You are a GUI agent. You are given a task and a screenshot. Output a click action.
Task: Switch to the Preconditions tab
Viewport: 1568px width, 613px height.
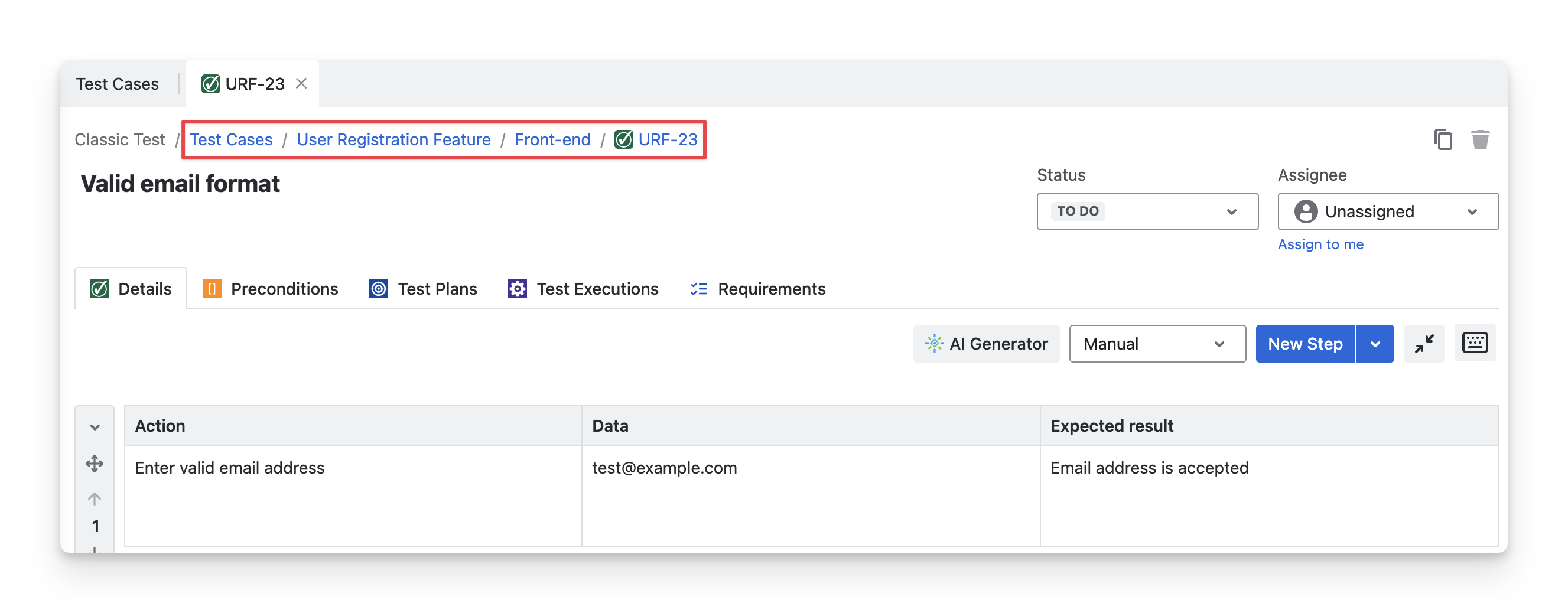pos(271,289)
